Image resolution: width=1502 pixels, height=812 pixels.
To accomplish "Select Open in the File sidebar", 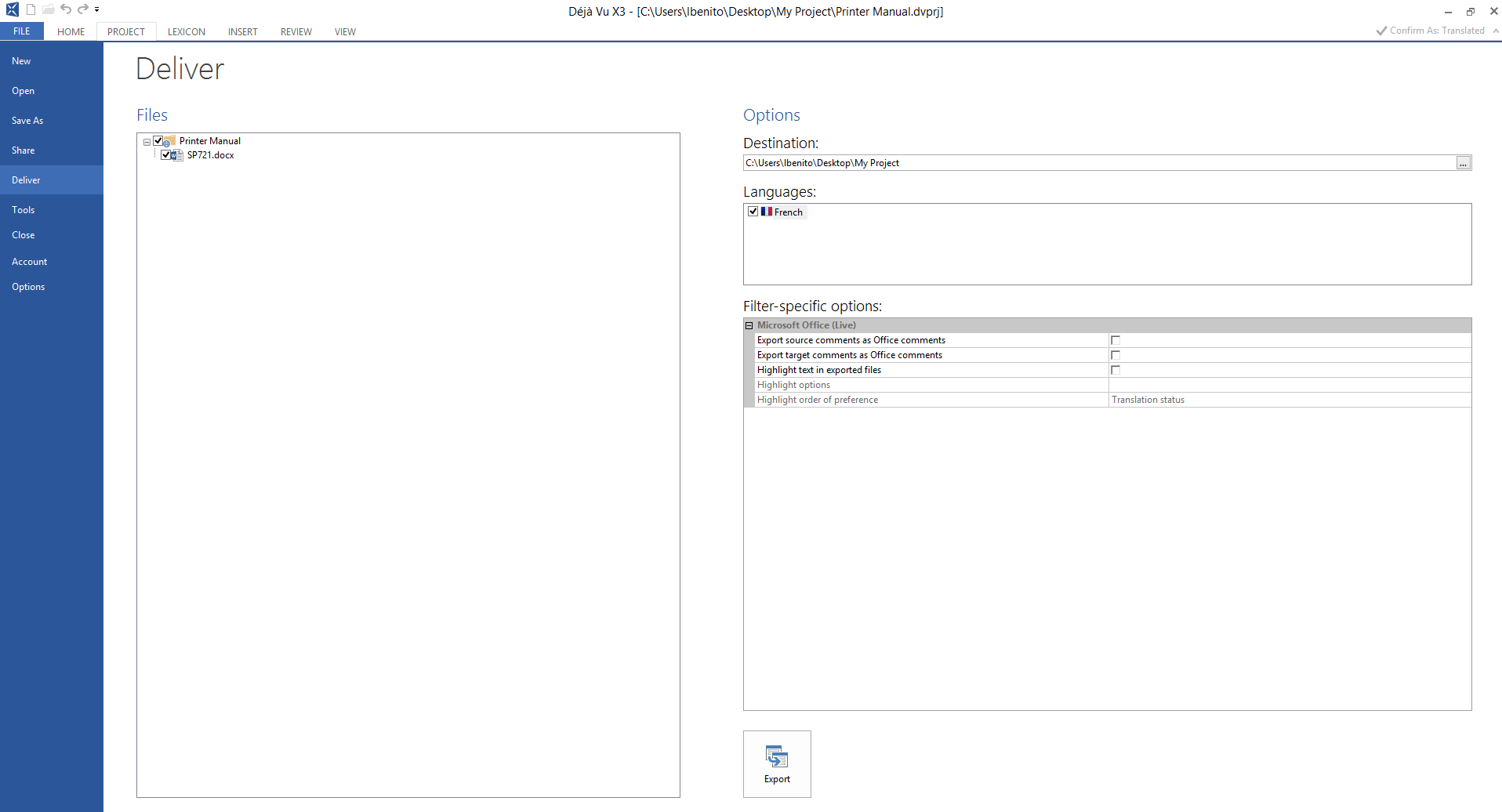I will click(x=52, y=91).
